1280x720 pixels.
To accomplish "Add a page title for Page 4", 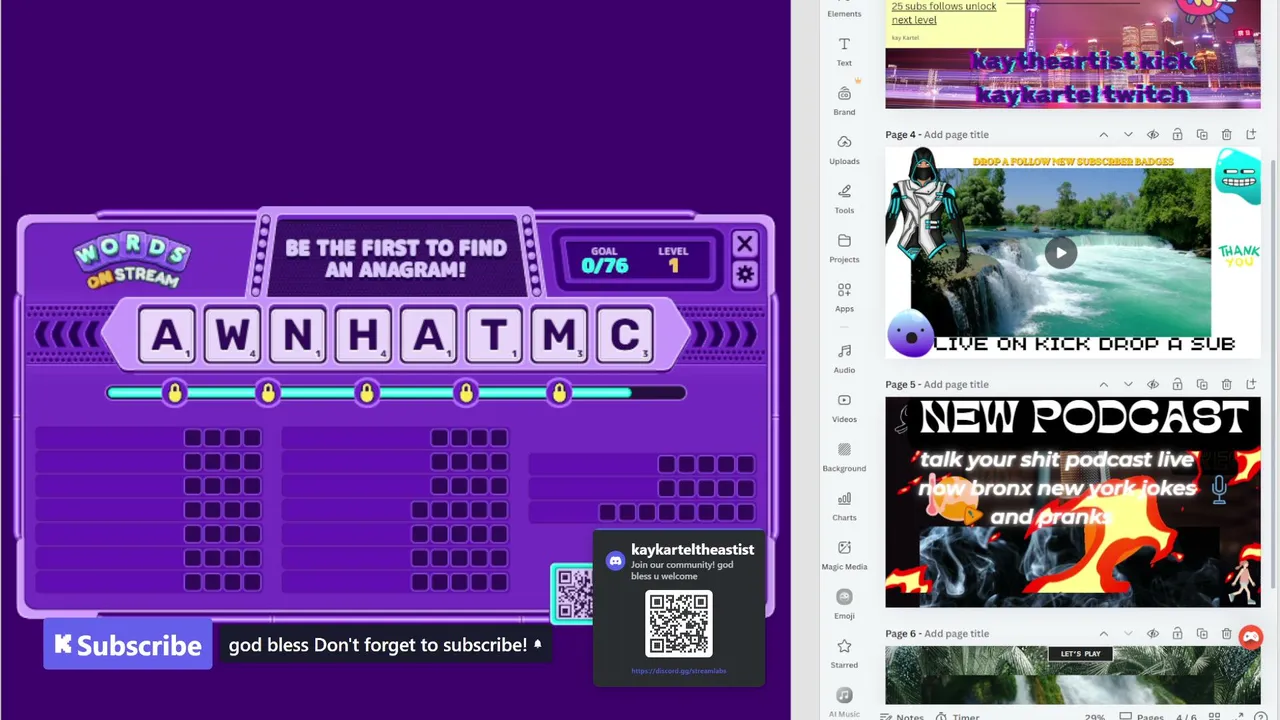I will (x=956, y=135).
